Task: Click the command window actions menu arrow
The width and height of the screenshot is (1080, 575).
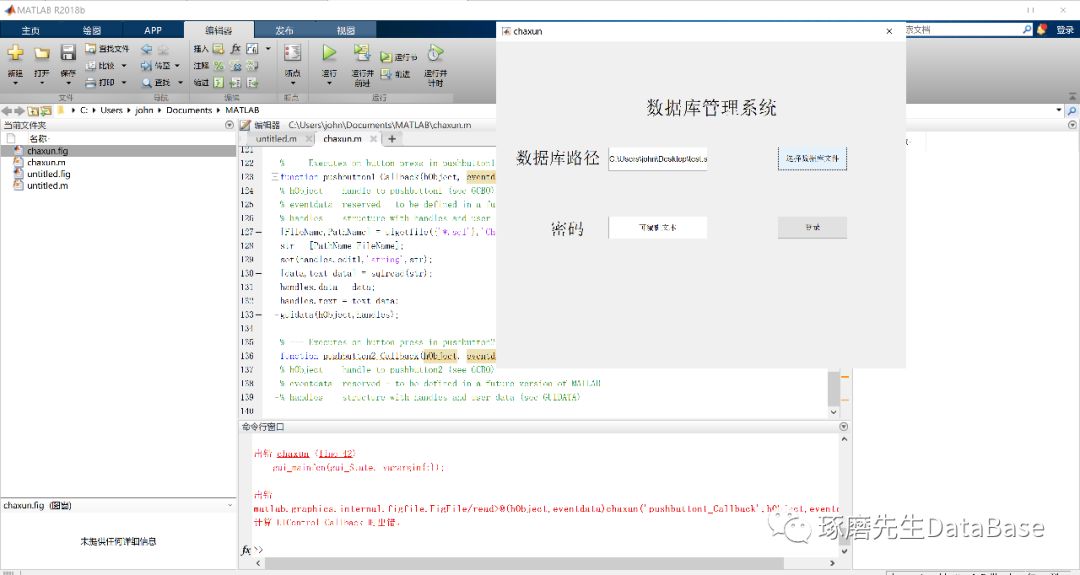Action: 844,427
